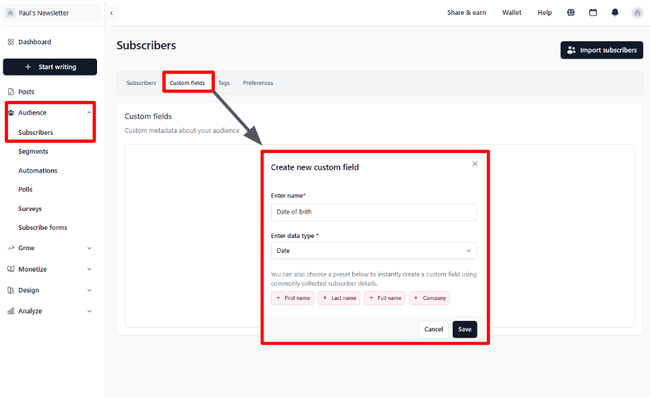
Task: Click the Posts document icon
Action: click(x=11, y=92)
